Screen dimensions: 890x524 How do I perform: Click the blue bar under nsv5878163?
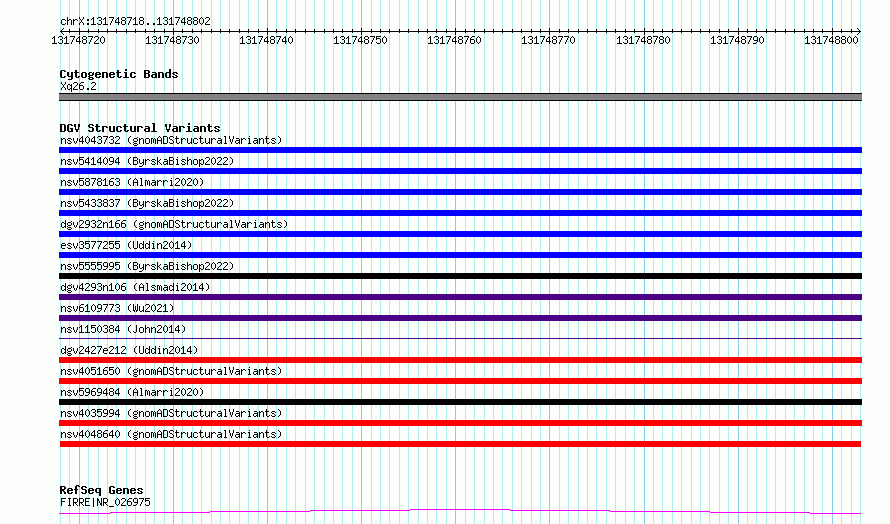[460, 192]
